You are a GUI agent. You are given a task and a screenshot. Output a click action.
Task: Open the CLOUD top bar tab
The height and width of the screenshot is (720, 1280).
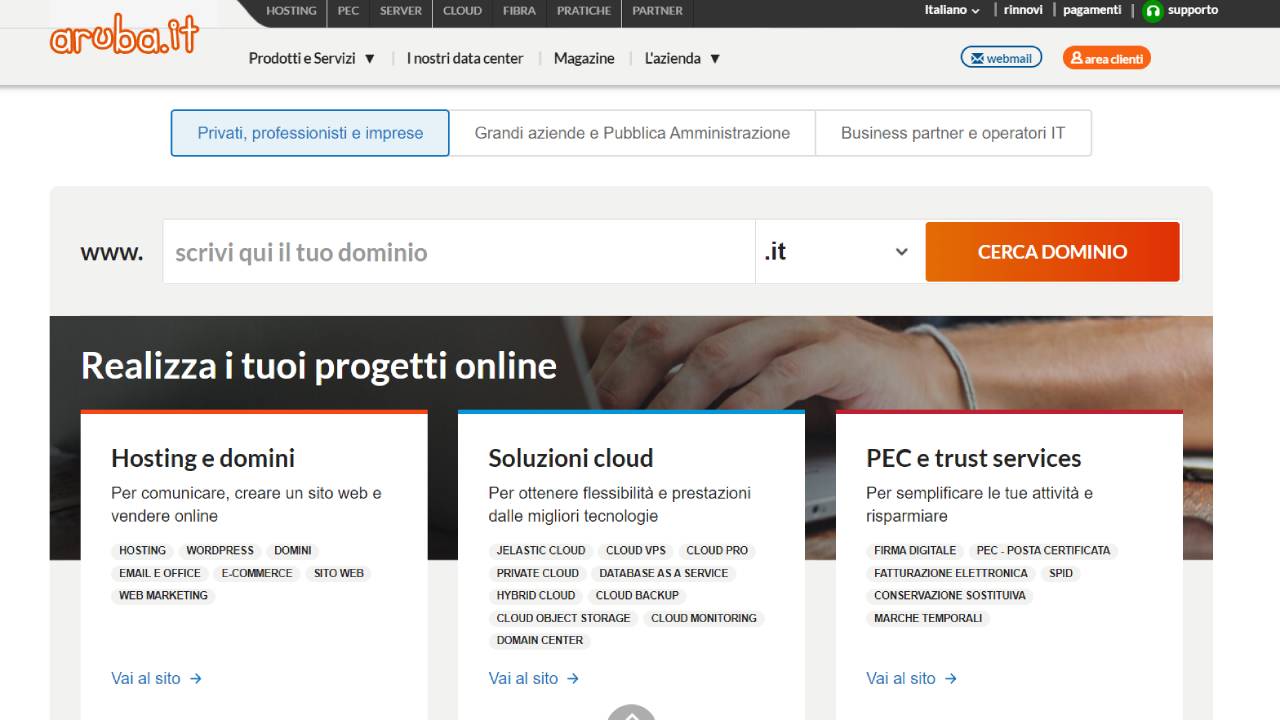[462, 11]
